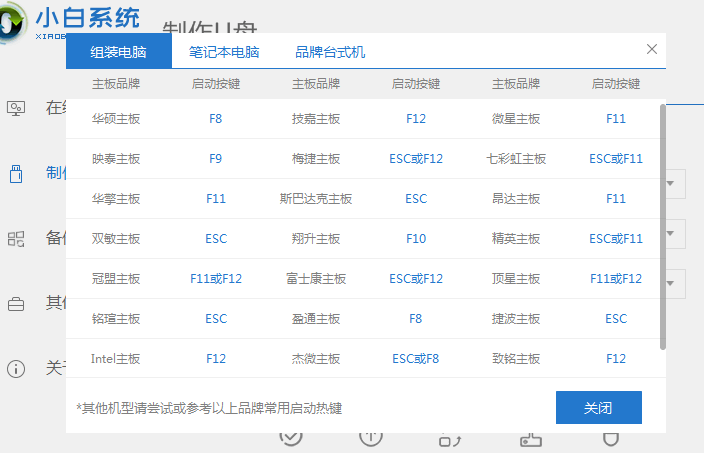Click the F9 hotkey beside 映泰主板
Viewport: 704px width, 453px height.
point(216,159)
